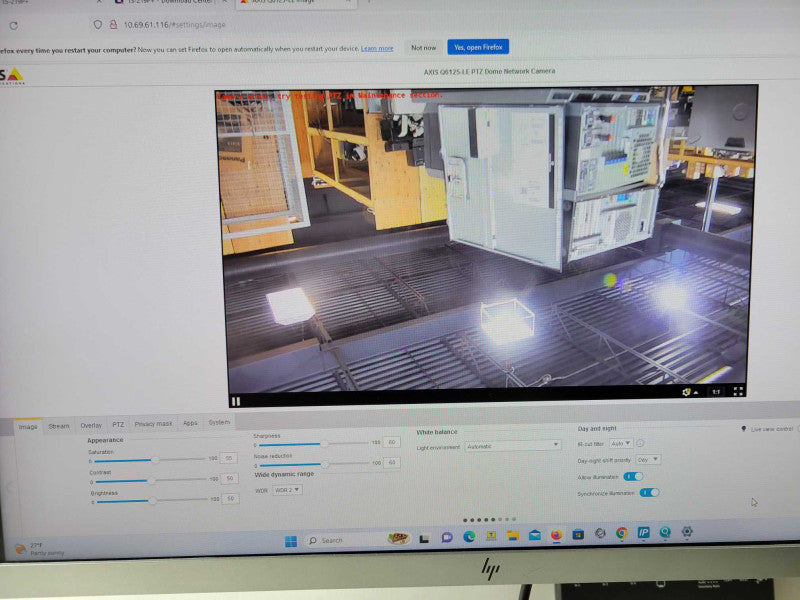Screen dimensions: 800x600
Task: Adjust the Noise reduction slider
Action: (x=315, y=464)
